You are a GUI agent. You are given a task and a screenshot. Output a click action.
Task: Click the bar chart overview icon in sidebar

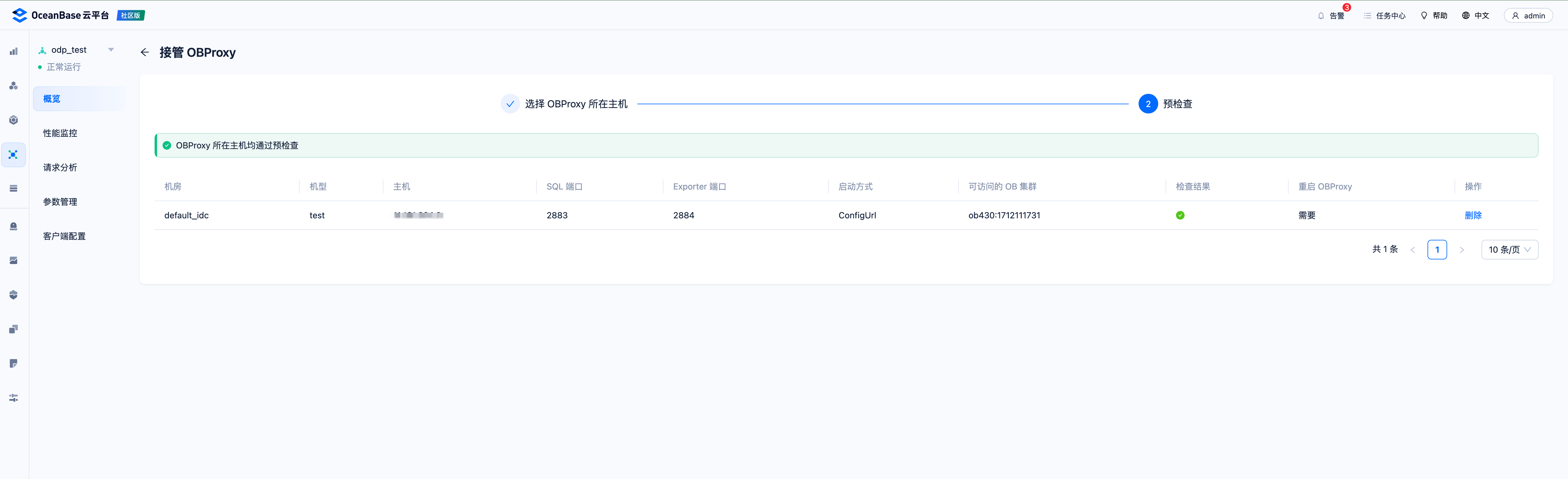pyautogui.click(x=13, y=52)
